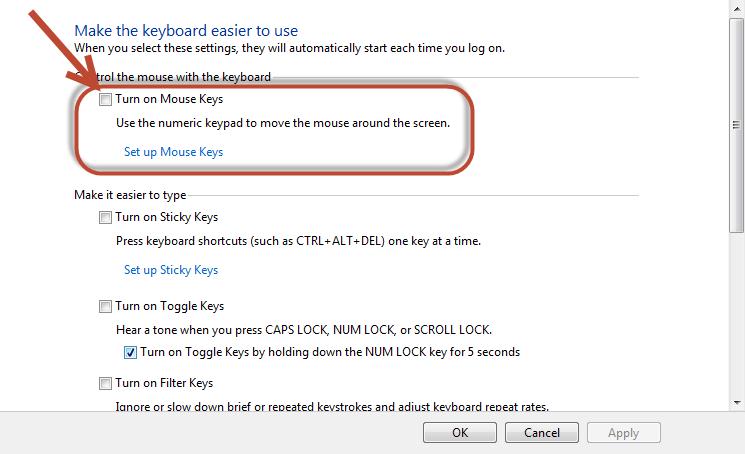Click the scrollbar down arrow
The width and height of the screenshot is (745, 454).
[736, 402]
